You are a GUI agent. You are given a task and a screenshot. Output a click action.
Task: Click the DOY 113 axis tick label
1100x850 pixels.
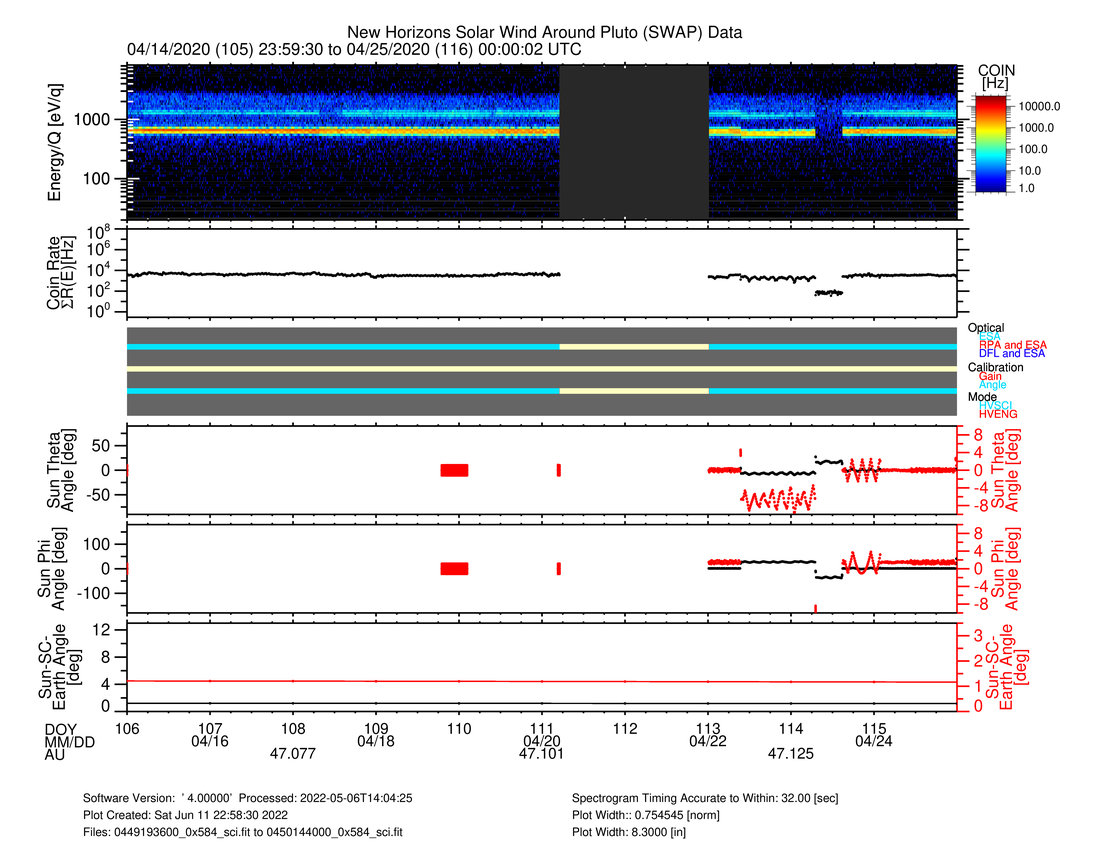pyautogui.click(x=708, y=727)
